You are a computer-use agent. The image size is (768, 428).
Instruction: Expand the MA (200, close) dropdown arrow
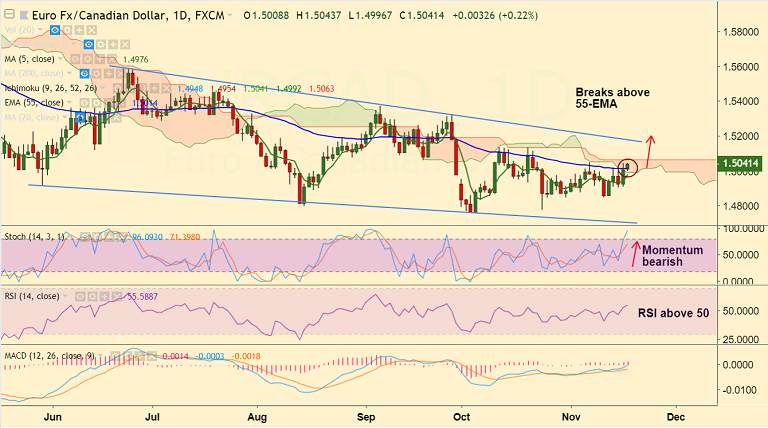[x=69, y=73]
